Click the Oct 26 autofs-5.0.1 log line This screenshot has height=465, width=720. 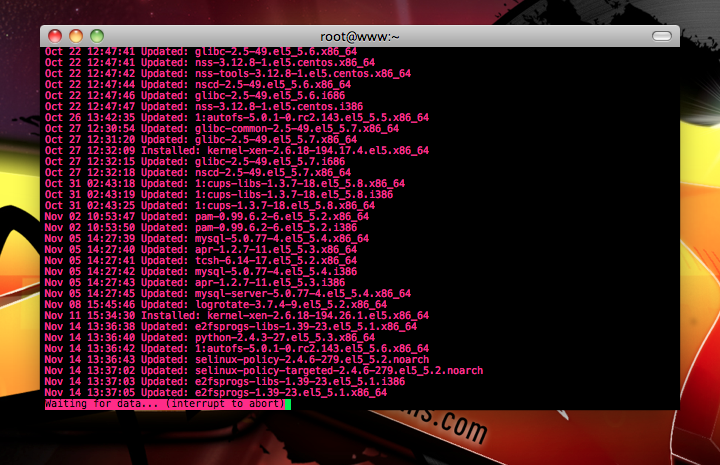click(237, 118)
